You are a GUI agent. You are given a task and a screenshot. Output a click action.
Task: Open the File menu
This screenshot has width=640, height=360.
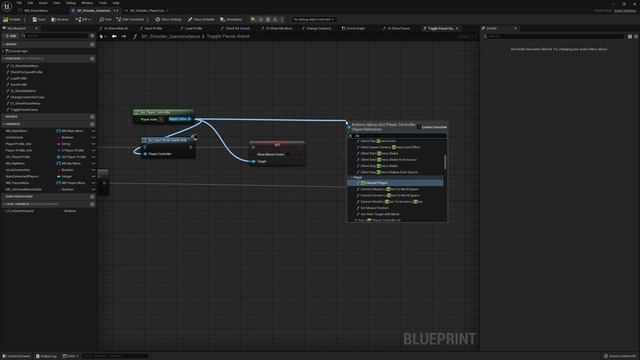coord(19,3)
